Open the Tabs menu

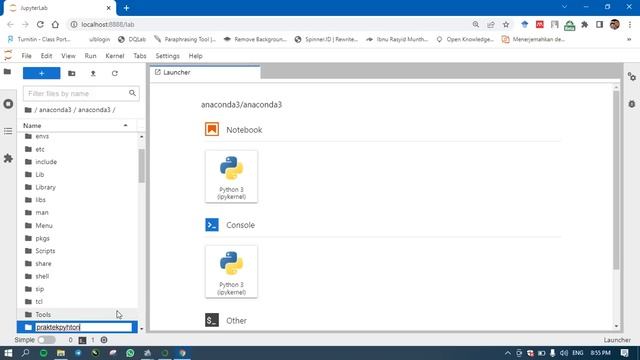click(x=140, y=56)
